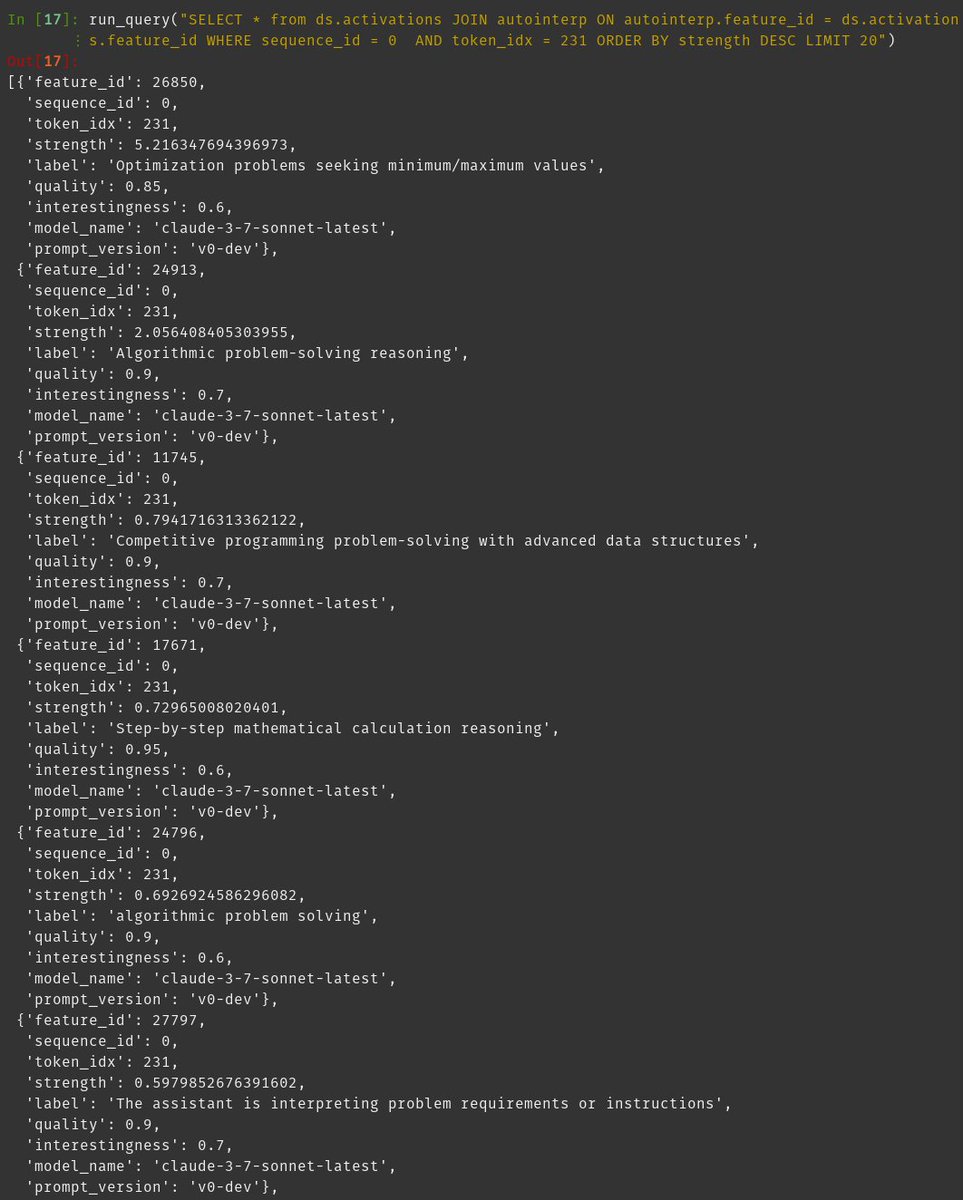Viewport: 963px width, 1200px height.
Task: Click the 'assistant is interpreting problem requirements' label
Action: 420,1104
